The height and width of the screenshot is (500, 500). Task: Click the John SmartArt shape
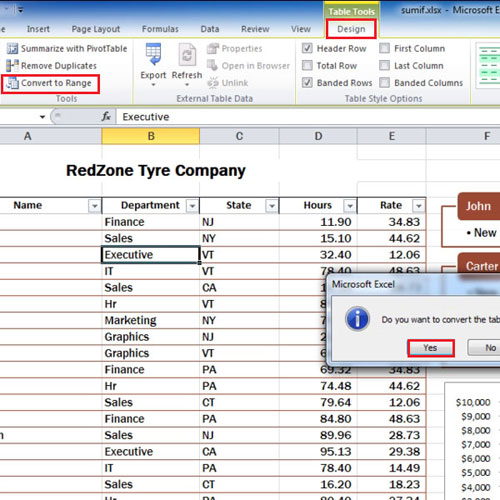click(479, 206)
